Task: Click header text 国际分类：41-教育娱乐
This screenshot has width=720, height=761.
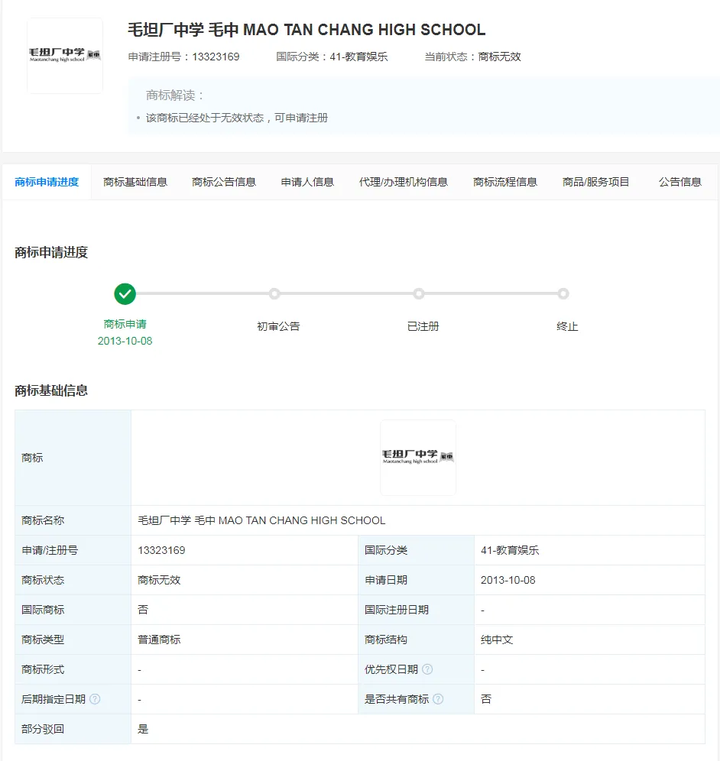Action: click(x=332, y=57)
